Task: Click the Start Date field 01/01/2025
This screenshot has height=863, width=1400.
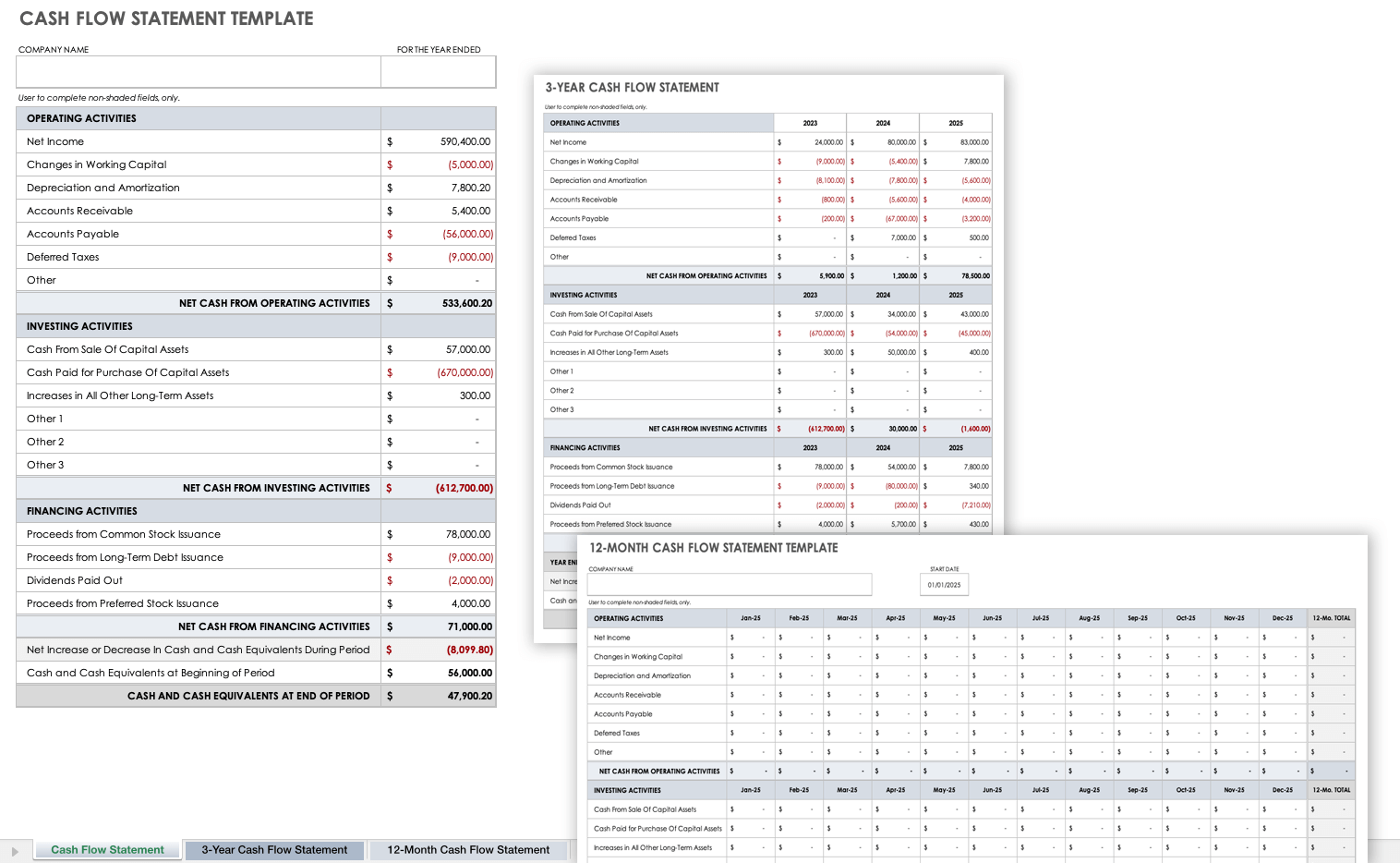Action: 945,585
